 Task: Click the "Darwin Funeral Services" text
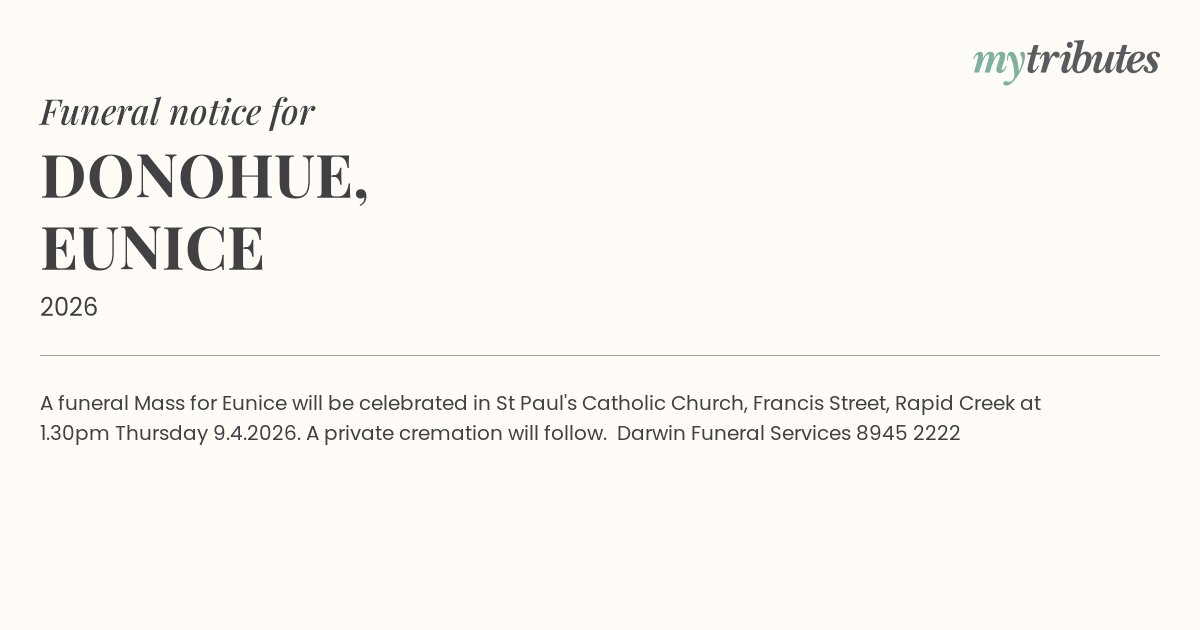[733, 433]
